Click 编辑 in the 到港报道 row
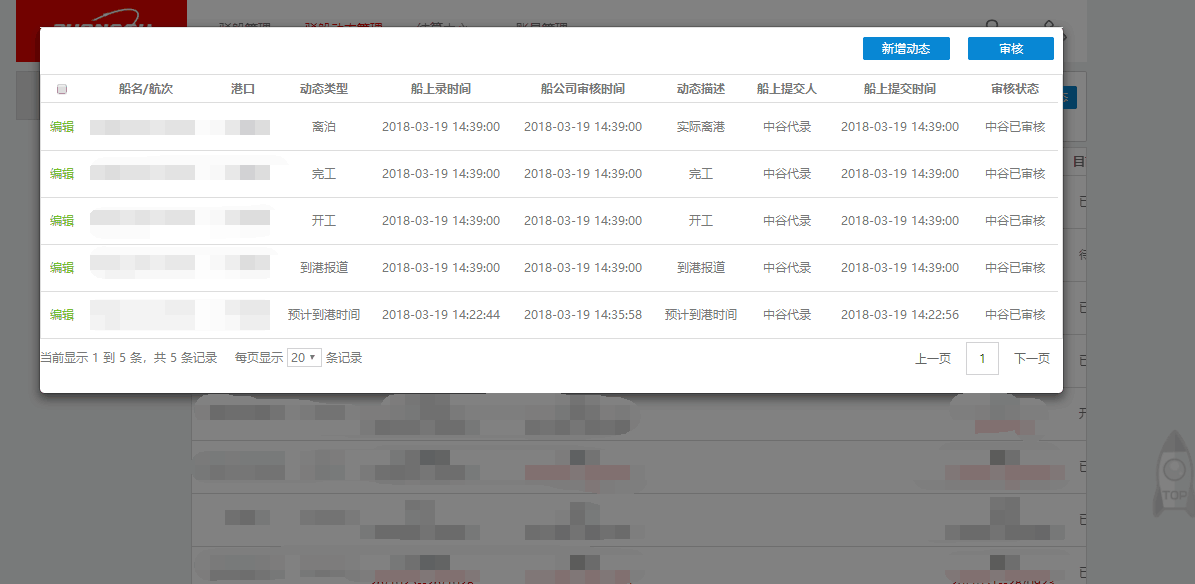 62,268
